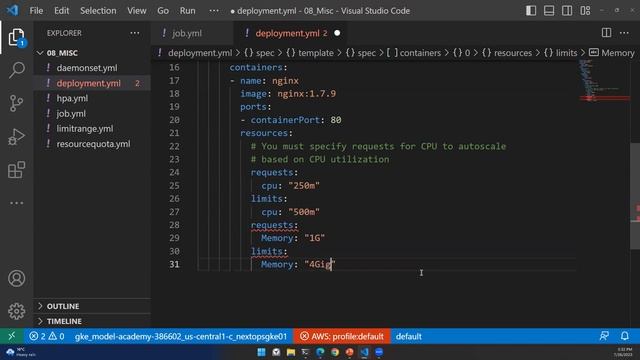
Task: Open the notifications bell
Action: coord(624,336)
